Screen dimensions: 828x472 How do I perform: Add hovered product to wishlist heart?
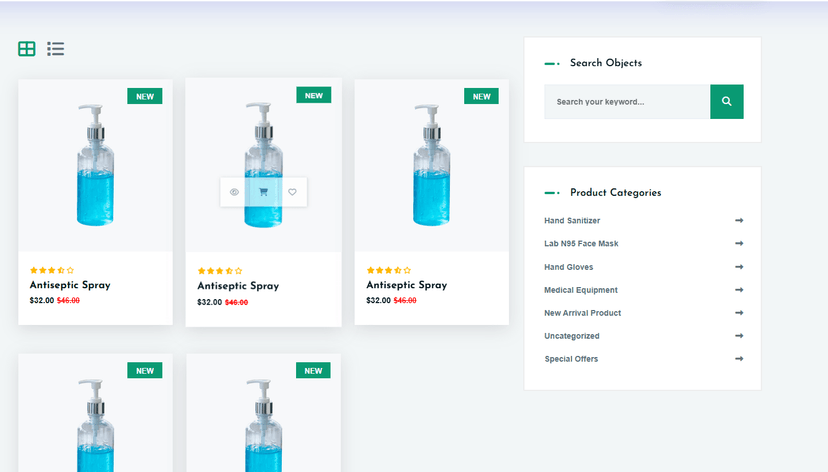[293, 192]
